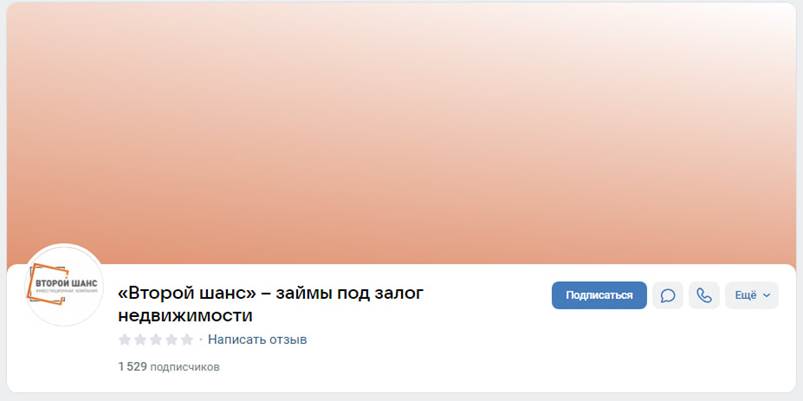Open the Написать отзыв link
Image resolution: width=803 pixels, height=401 pixels.
[257, 340]
